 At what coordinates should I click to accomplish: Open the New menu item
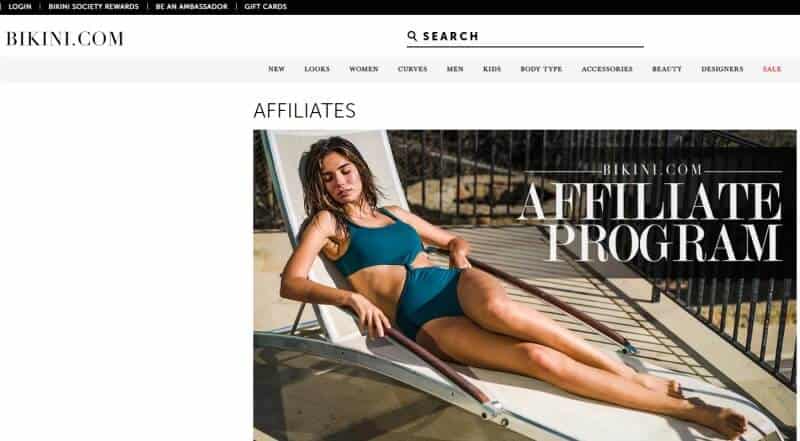pos(277,69)
